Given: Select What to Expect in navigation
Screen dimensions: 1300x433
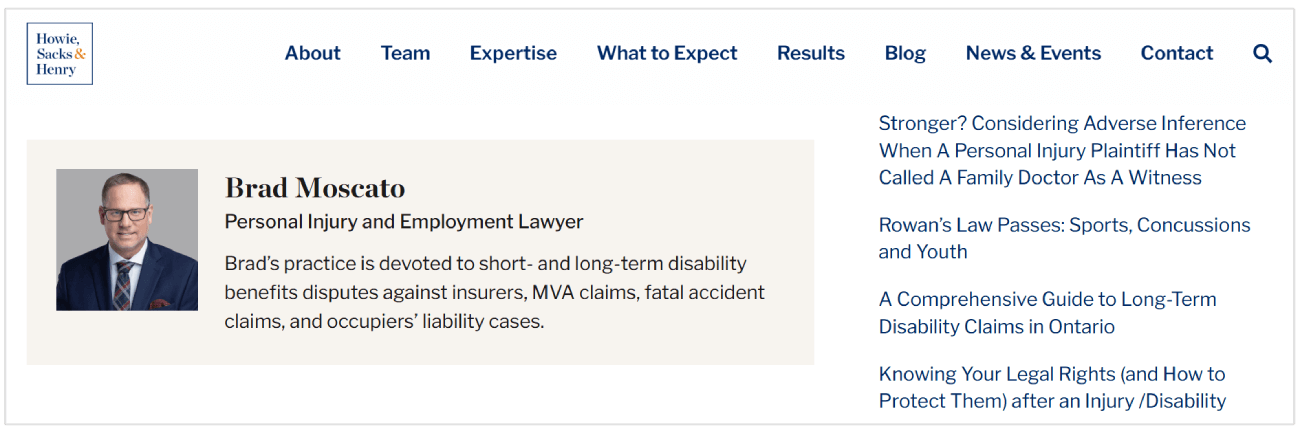Looking at the screenshot, I should [667, 54].
